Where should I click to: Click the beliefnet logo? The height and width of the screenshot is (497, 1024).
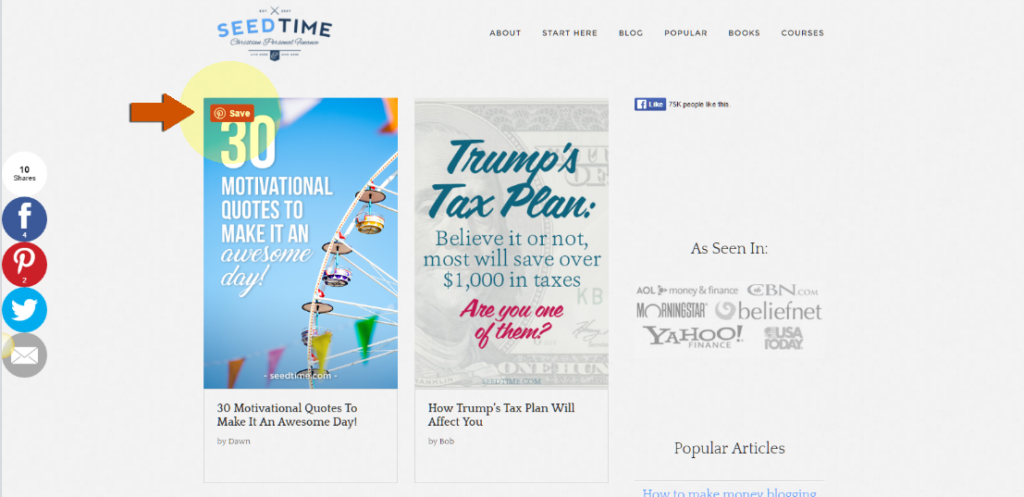768,311
